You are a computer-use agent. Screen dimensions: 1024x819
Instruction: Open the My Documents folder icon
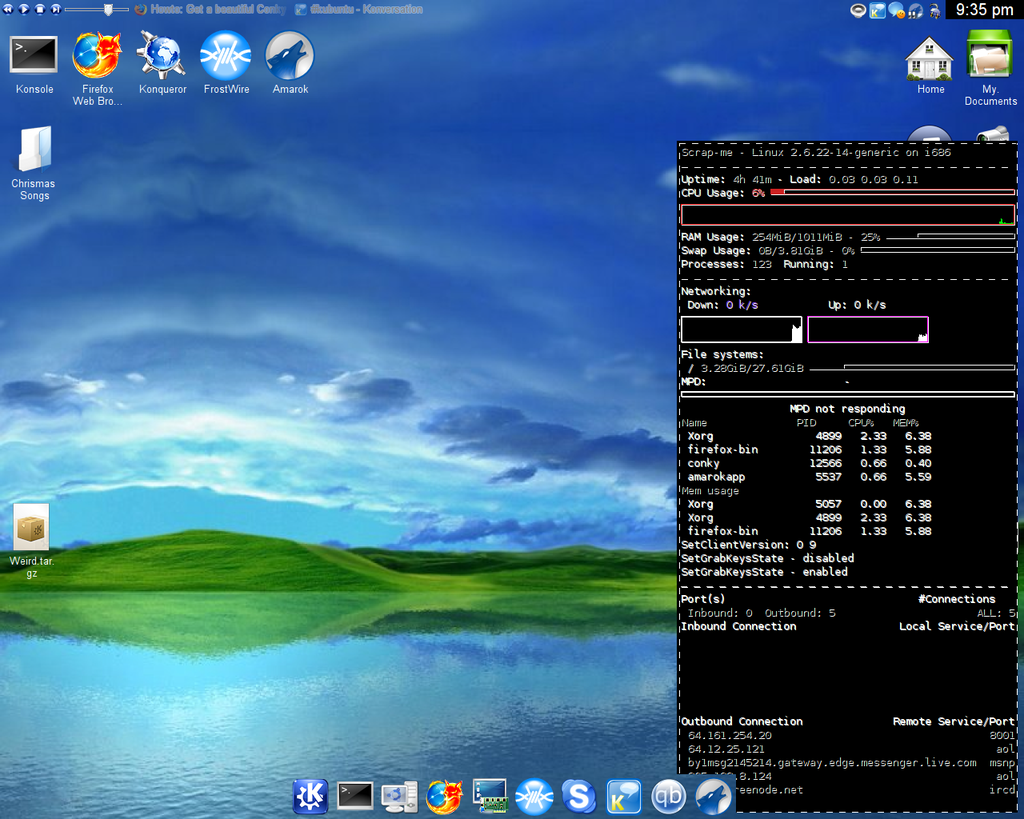click(x=990, y=55)
